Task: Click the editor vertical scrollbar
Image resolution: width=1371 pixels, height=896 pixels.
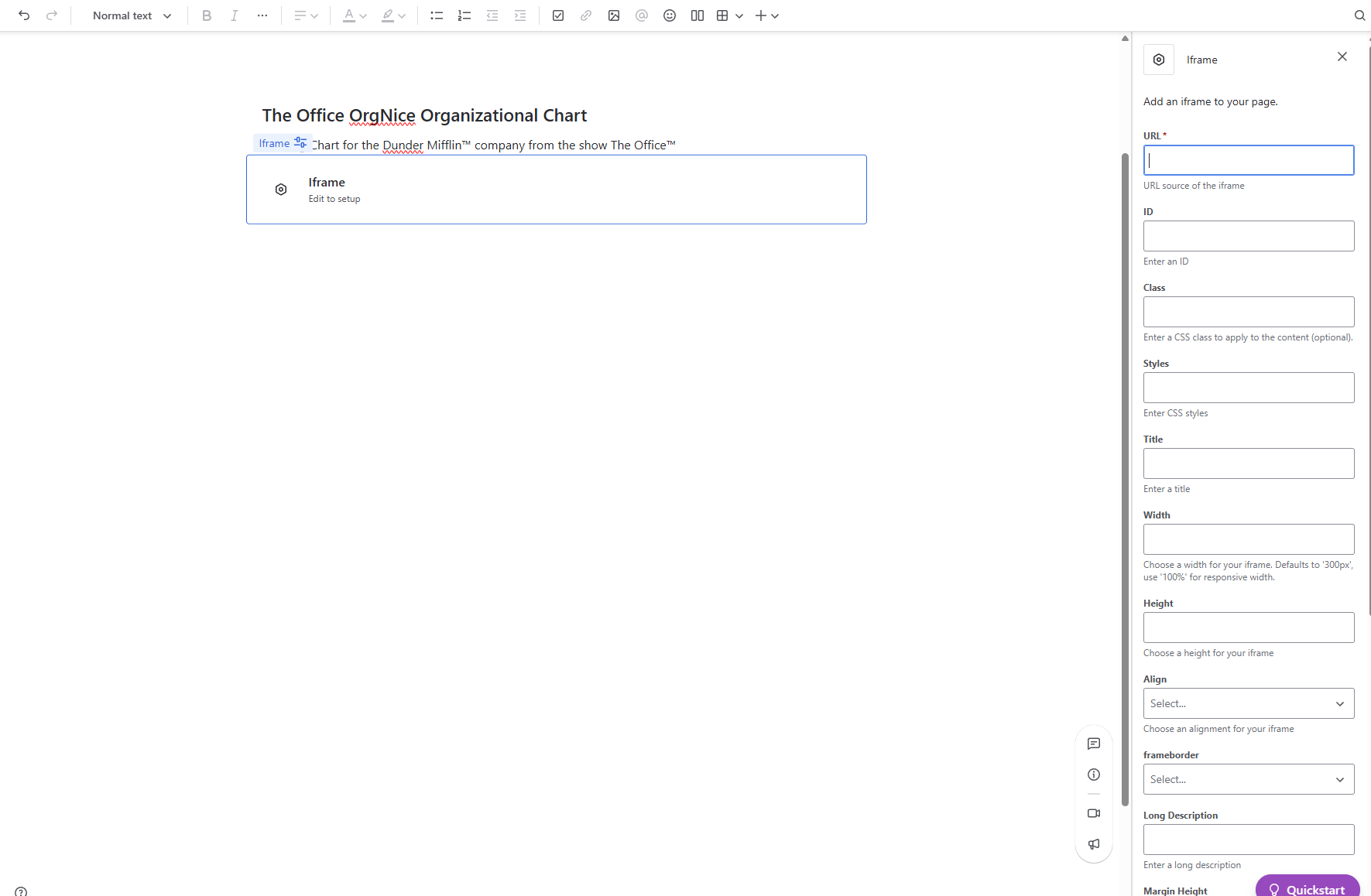Action: click(1125, 480)
